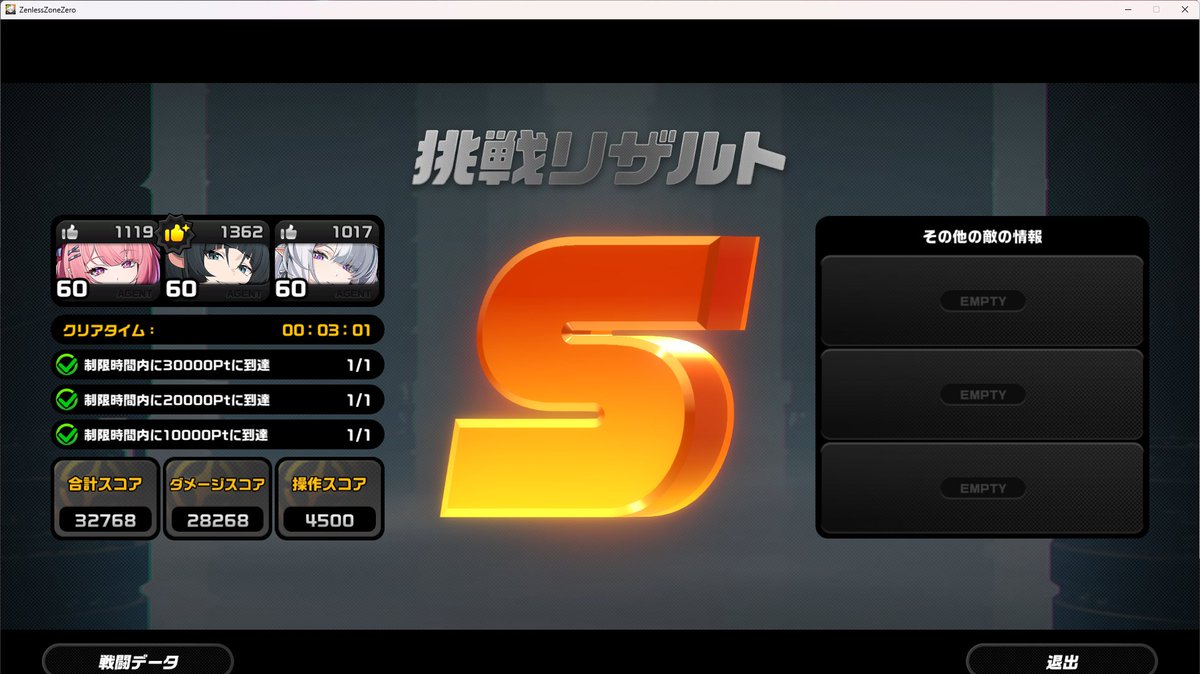Screen dimensions: 1200x674
Task: Click the green check for 20000Pt goal
Action: [67, 400]
